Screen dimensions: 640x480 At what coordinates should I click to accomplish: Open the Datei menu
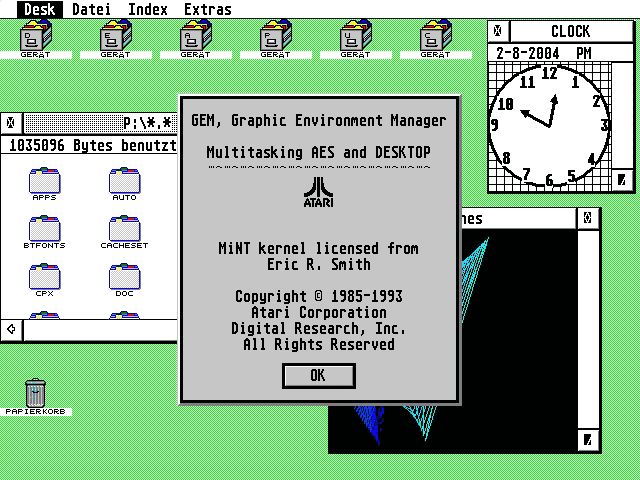point(91,9)
